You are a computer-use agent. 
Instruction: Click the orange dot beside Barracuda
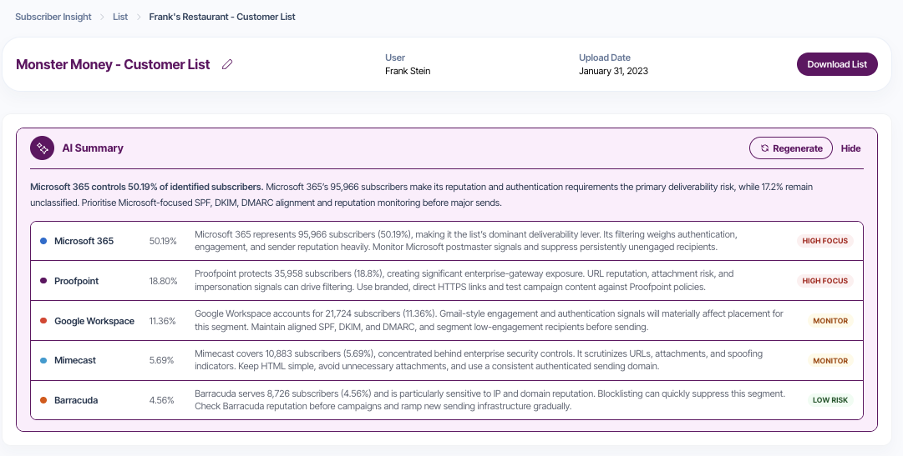(43, 400)
